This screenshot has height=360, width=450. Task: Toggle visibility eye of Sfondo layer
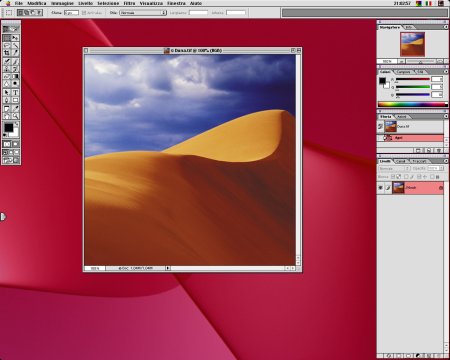pyautogui.click(x=380, y=188)
